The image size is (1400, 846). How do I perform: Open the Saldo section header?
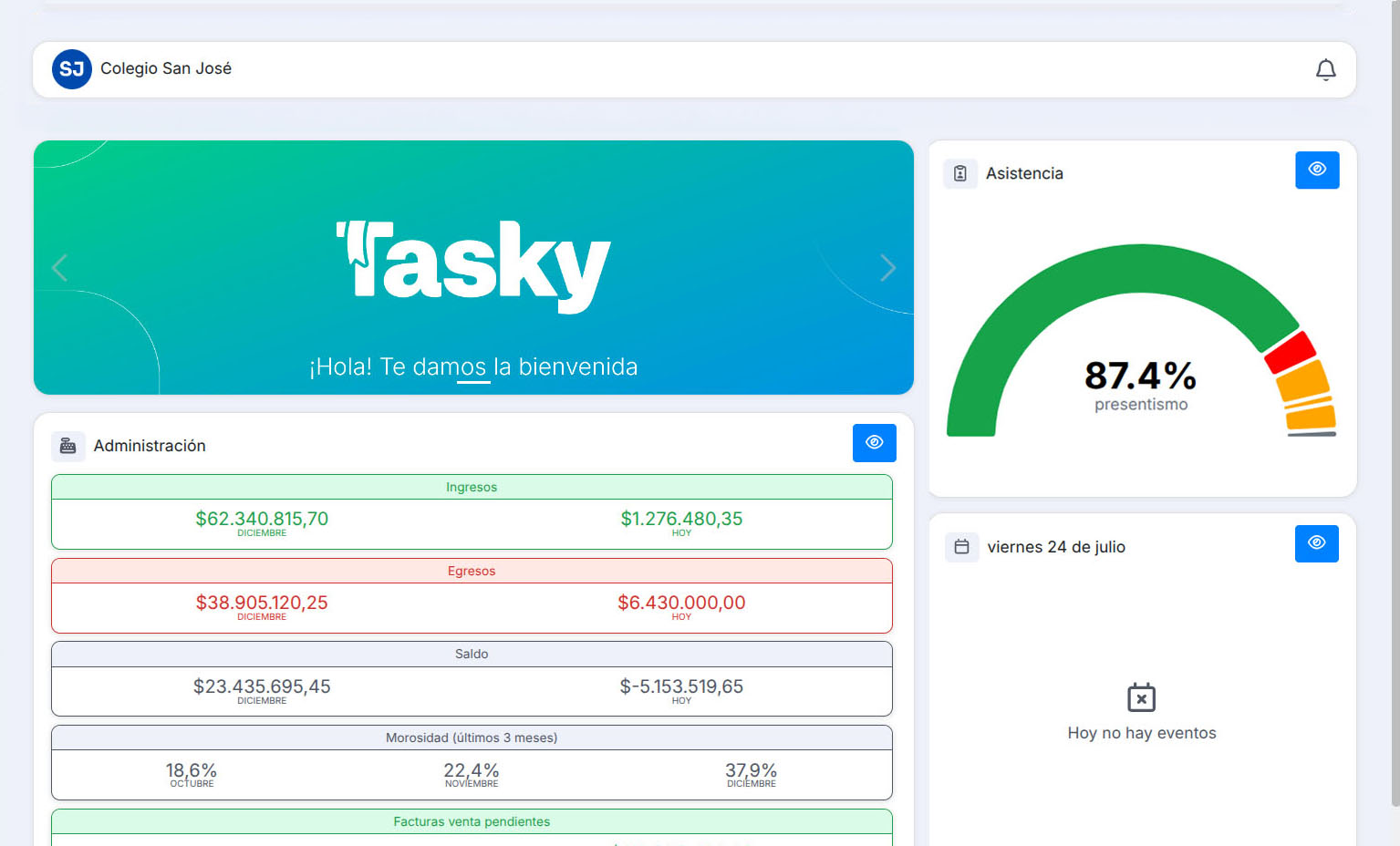[x=472, y=654]
